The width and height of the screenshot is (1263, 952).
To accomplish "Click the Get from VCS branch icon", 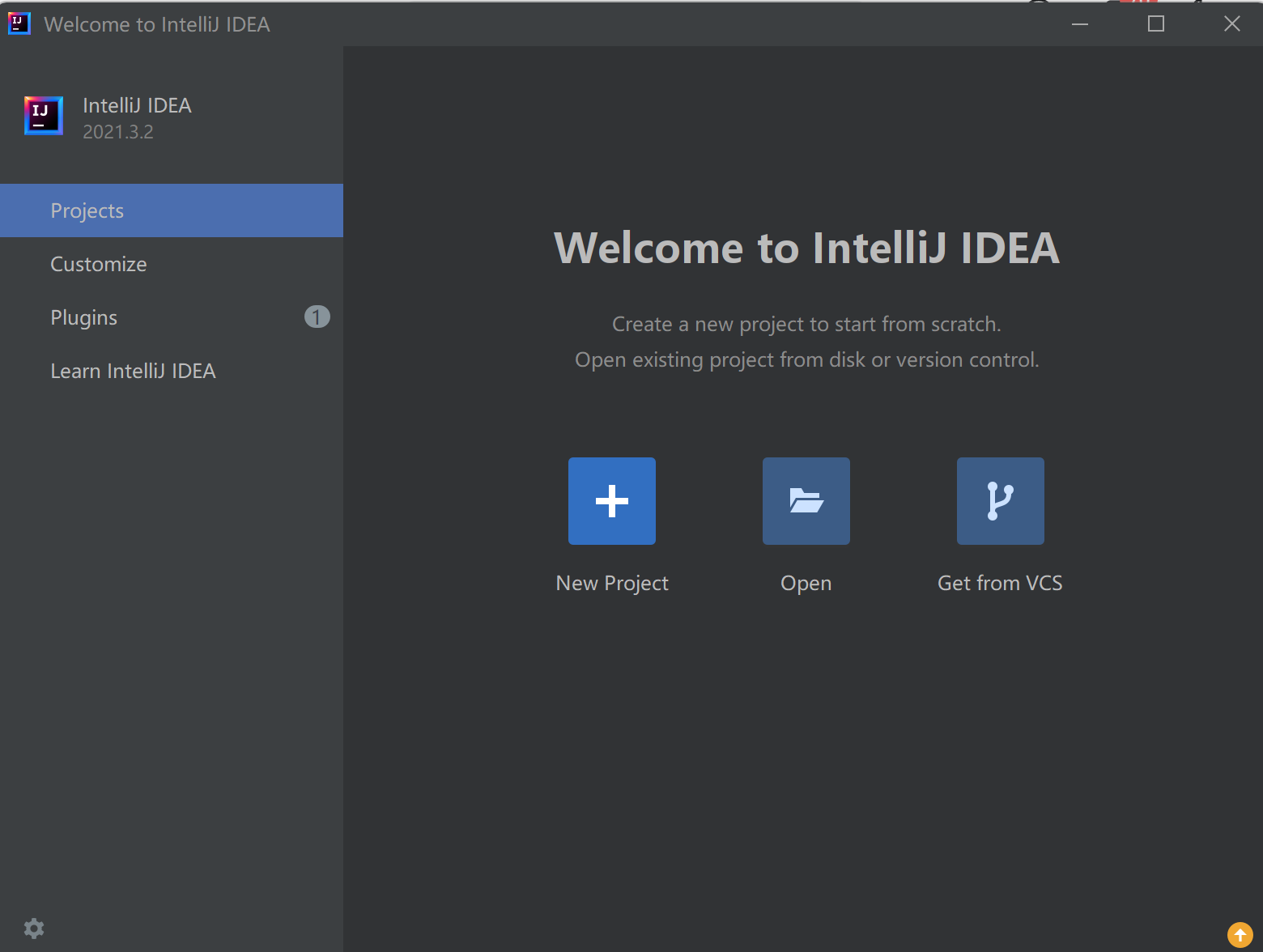I will pos(1001,501).
